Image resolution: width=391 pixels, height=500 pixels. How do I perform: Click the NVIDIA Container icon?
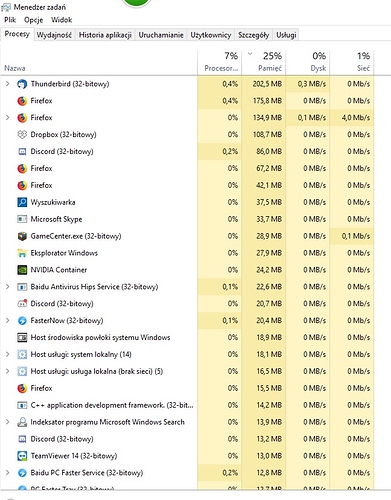click(x=22, y=270)
